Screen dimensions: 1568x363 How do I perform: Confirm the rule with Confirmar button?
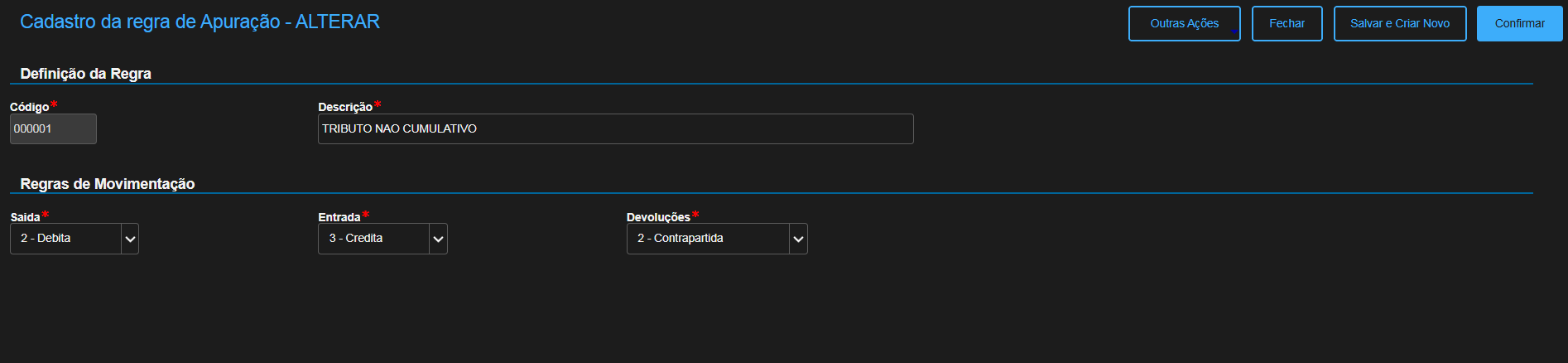point(1519,23)
